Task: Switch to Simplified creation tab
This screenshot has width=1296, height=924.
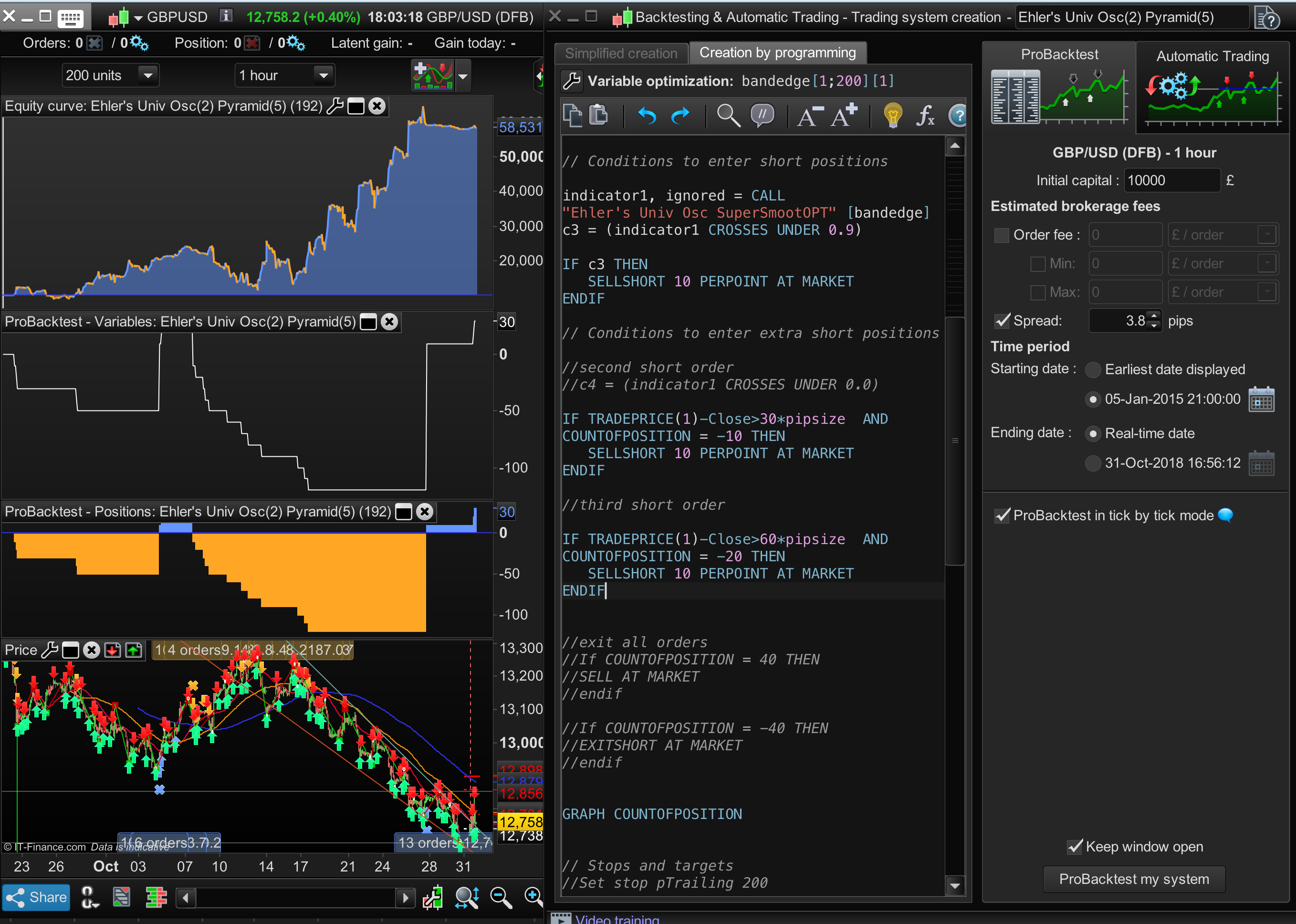Action: pos(621,53)
